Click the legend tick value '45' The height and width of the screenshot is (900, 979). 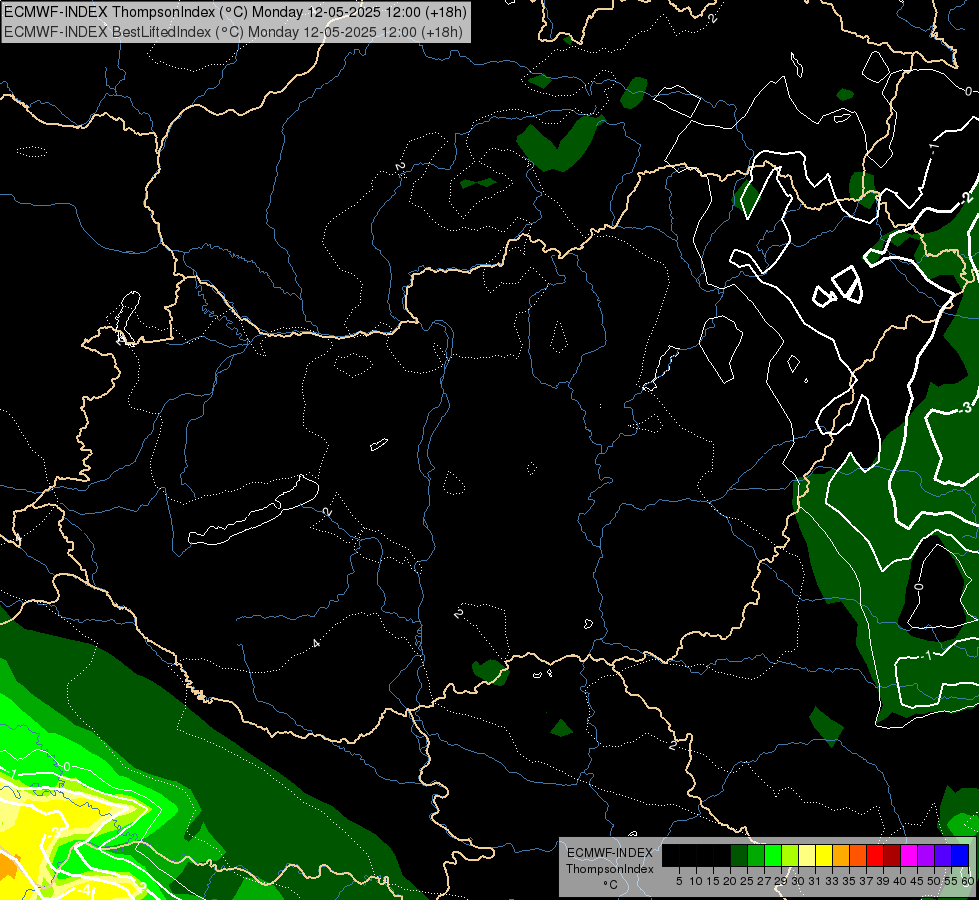coord(917,881)
